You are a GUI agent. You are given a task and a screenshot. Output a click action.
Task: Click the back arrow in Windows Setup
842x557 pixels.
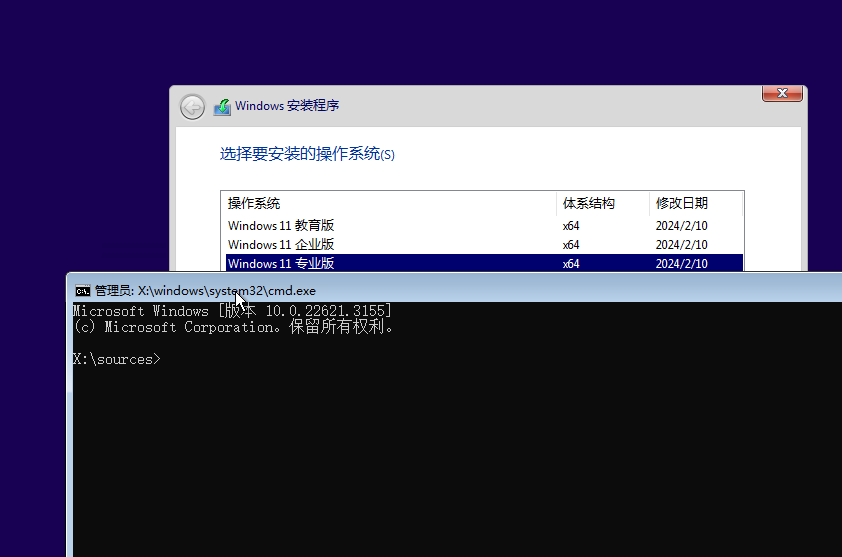click(x=192, y=107)
